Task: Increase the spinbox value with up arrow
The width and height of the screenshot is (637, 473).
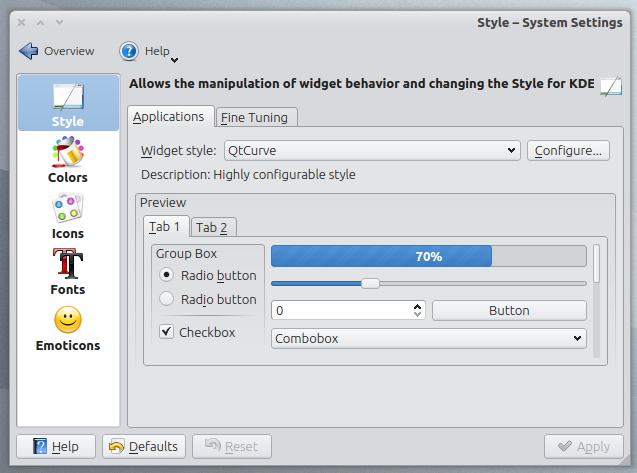Action: click(x=417, y=306)
